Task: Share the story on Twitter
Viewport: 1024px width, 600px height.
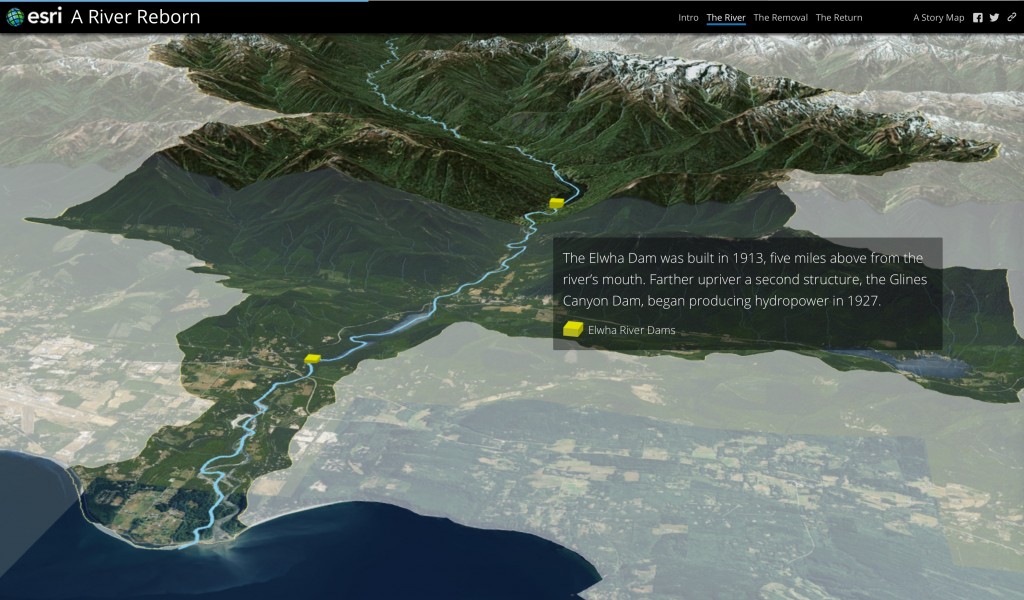Action: pos(994,18)
